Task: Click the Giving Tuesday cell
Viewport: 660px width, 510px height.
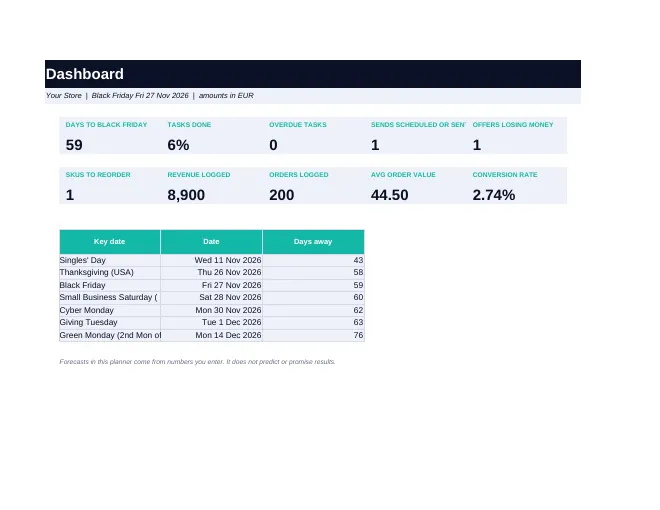Action: [110, 322]
